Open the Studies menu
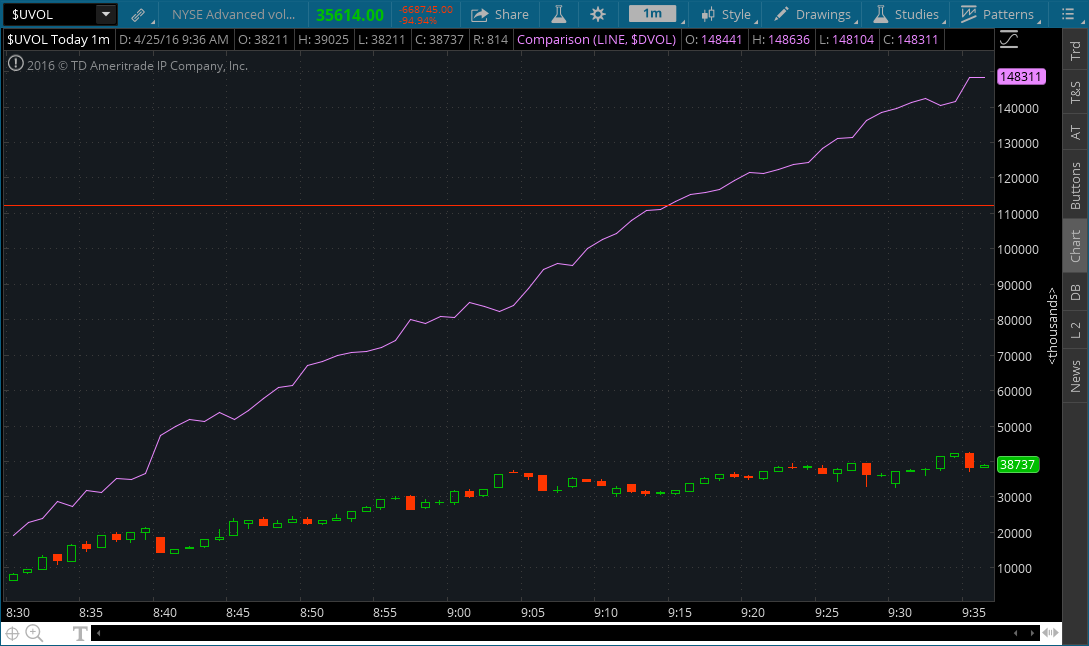 (x=906, y=15)
